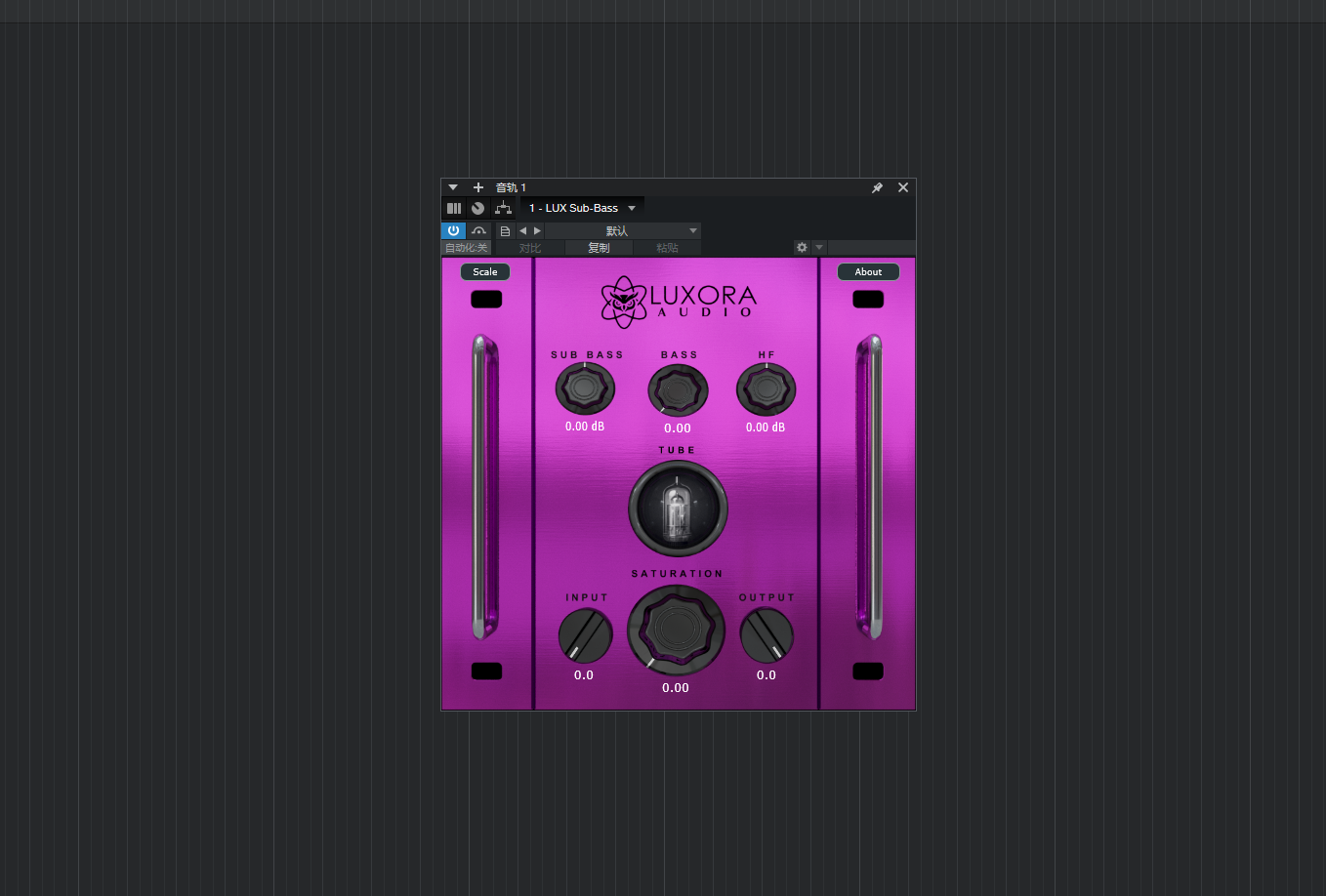The image size is (1326, 896).
Task: Click the BASS knob
Action: tap(678, 391)
